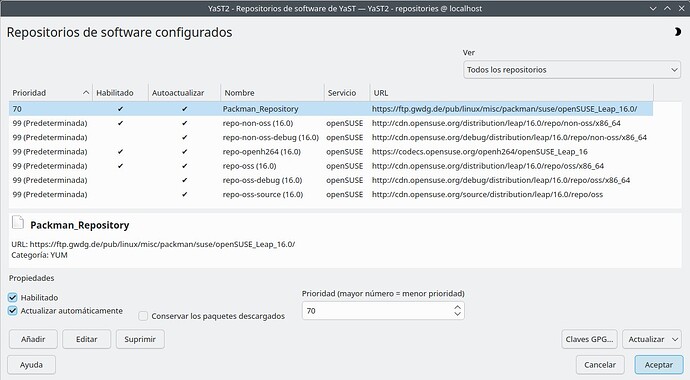Select the repo-openh264 (16.0) row name
690x380 pixels.
[261, 152]
